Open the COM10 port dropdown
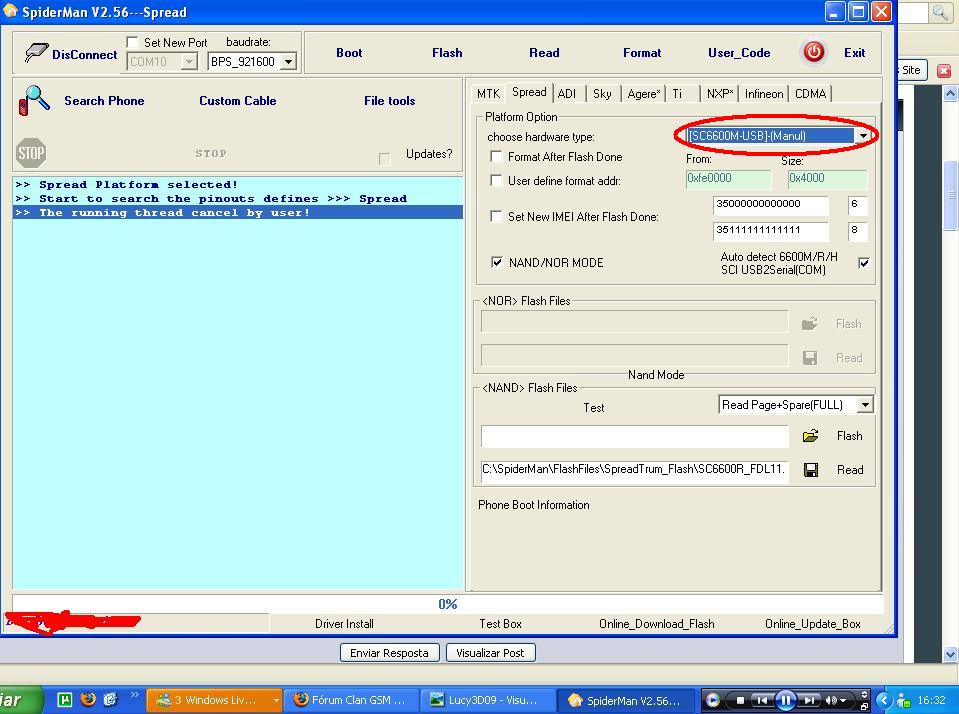959x714 pixels. tap(190, 62)
